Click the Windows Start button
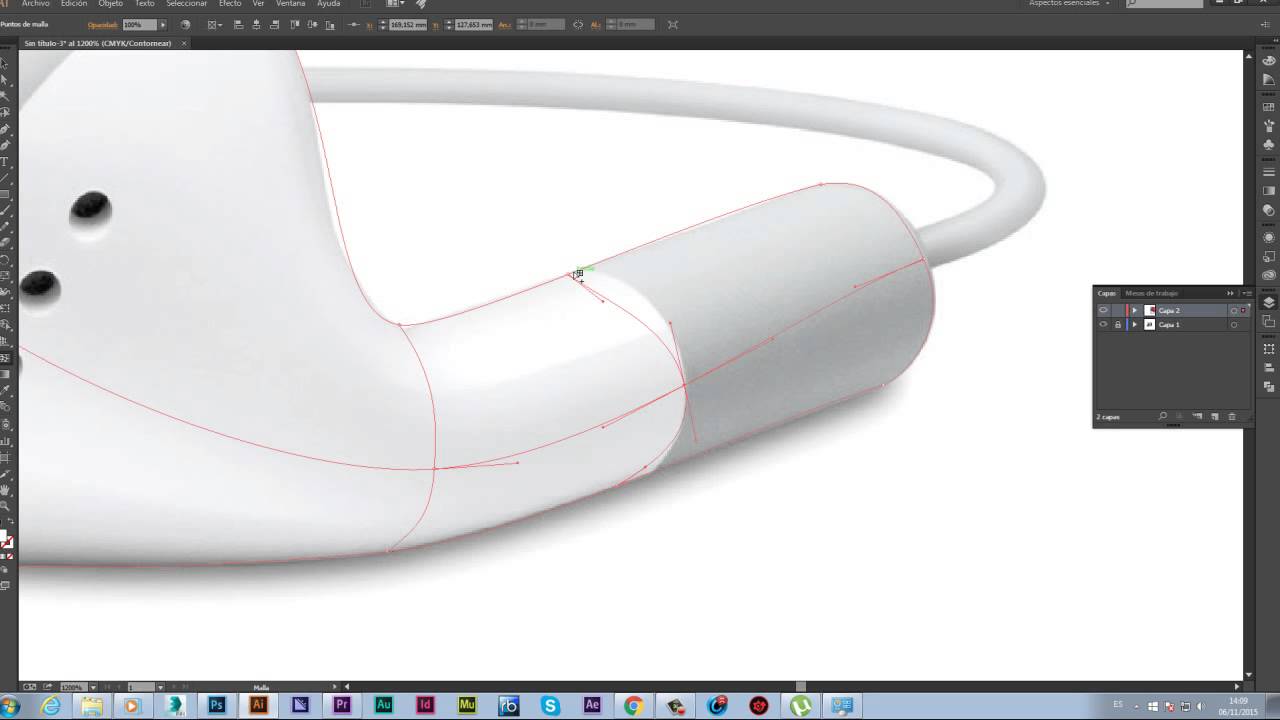The width and height of the screenshot is (1280, 720). click(x=10, y=706)
